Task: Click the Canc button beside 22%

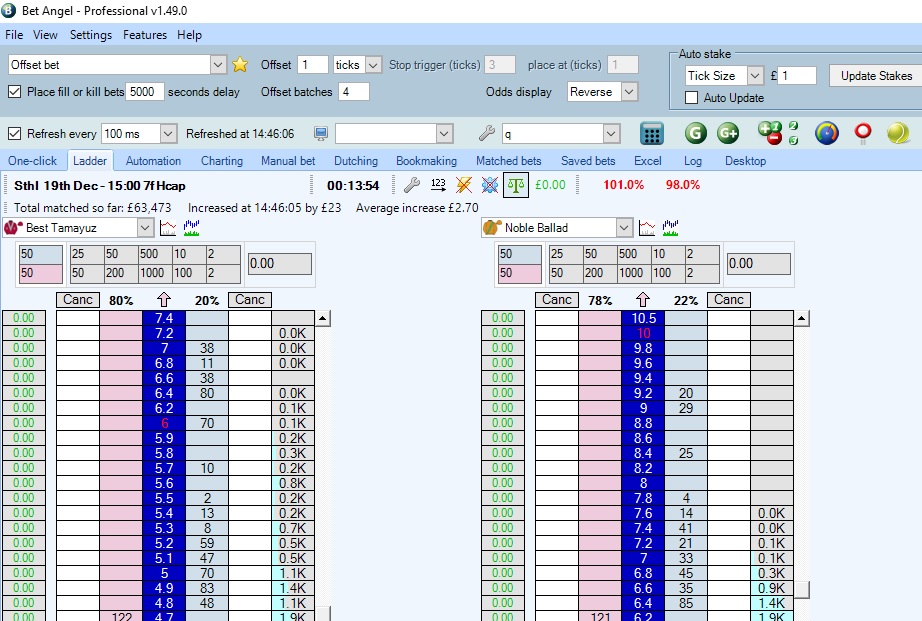Action: [x=729, y=300]
